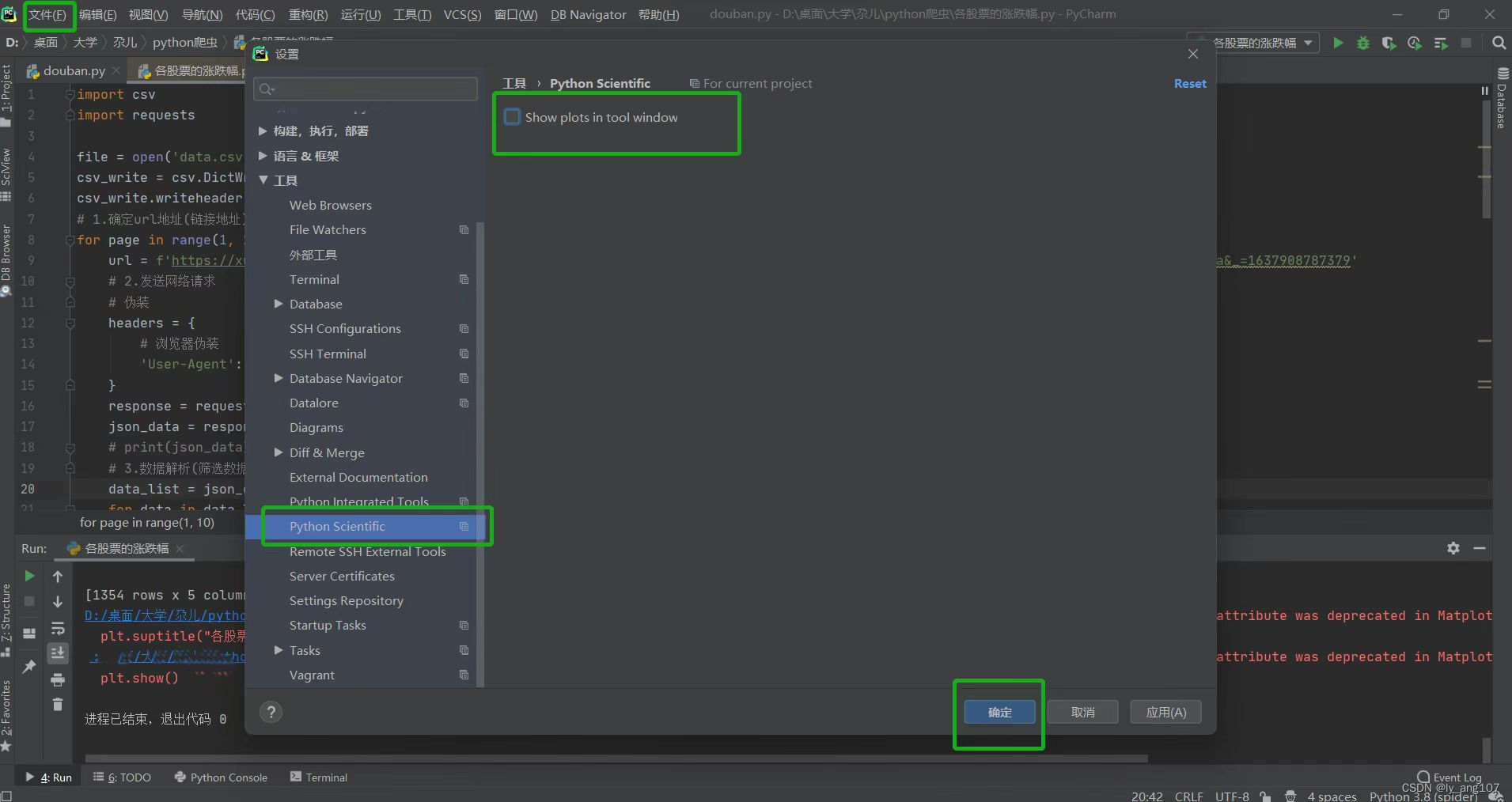Click the 取消 button
This screenshot has height=802, width=1512.
tap(1083, 712)
